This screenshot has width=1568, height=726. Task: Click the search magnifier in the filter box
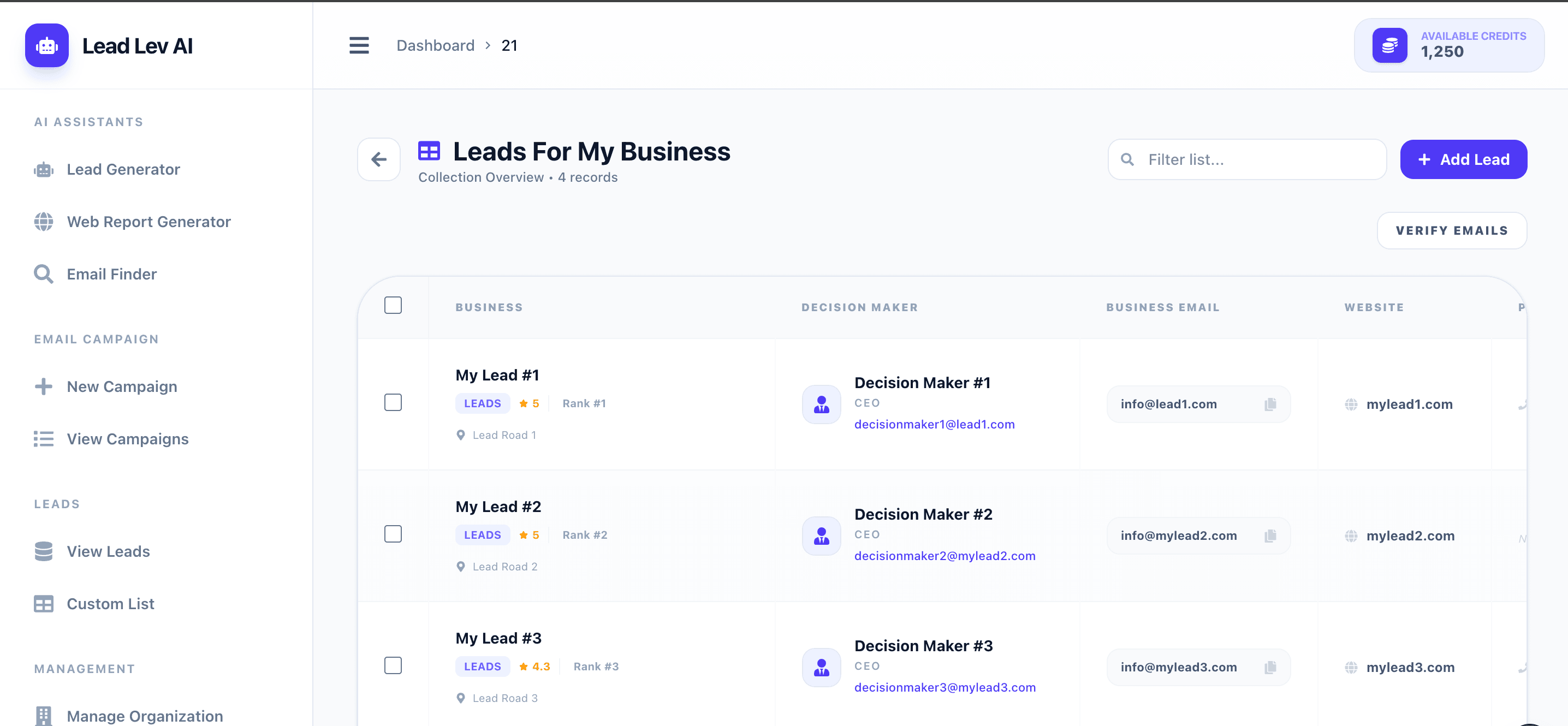1127,159
